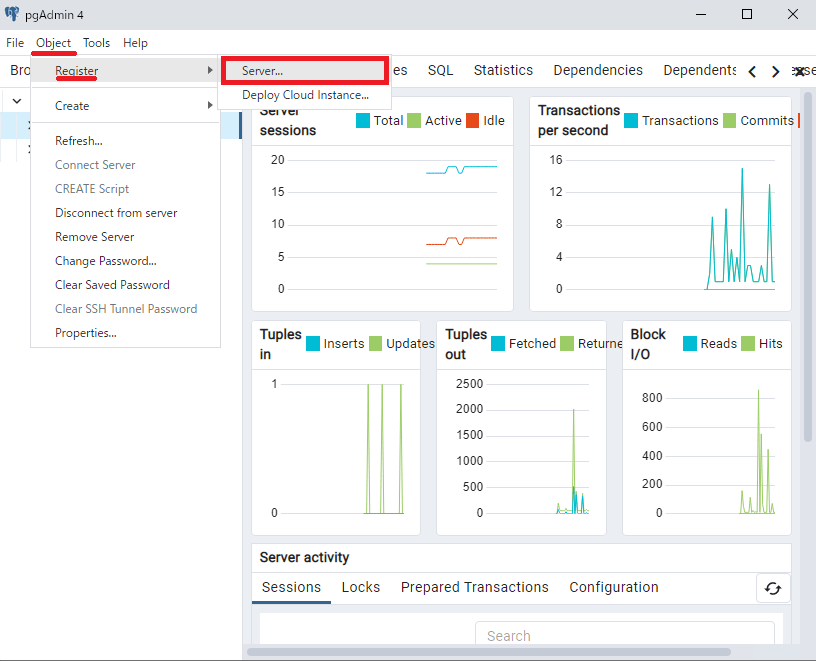816x661 pixels.
Task: Click the Inserts legend blue square
Action: point(313,344)
